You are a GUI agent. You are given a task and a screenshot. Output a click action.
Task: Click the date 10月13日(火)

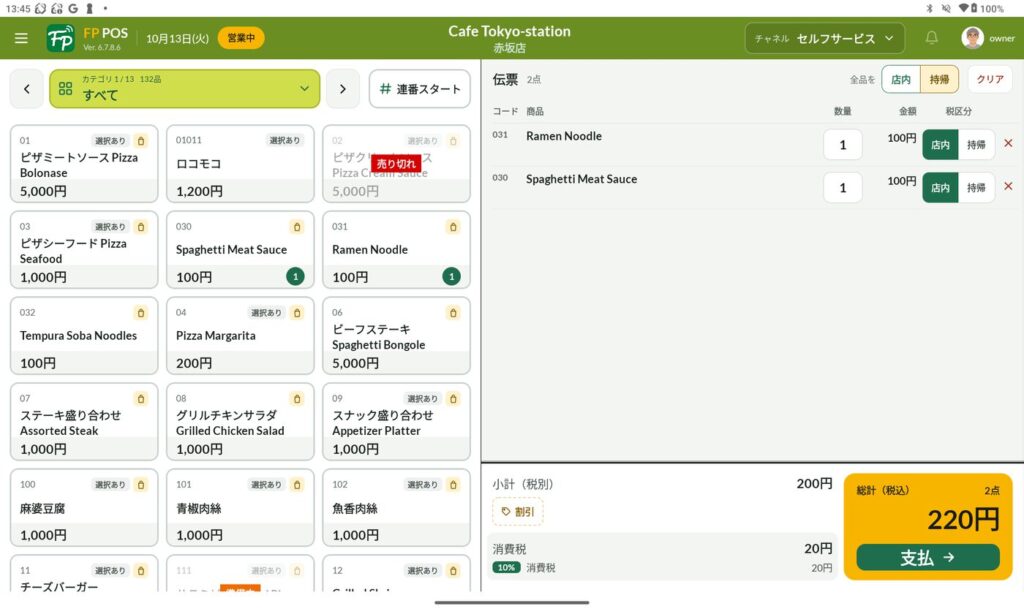178,39
